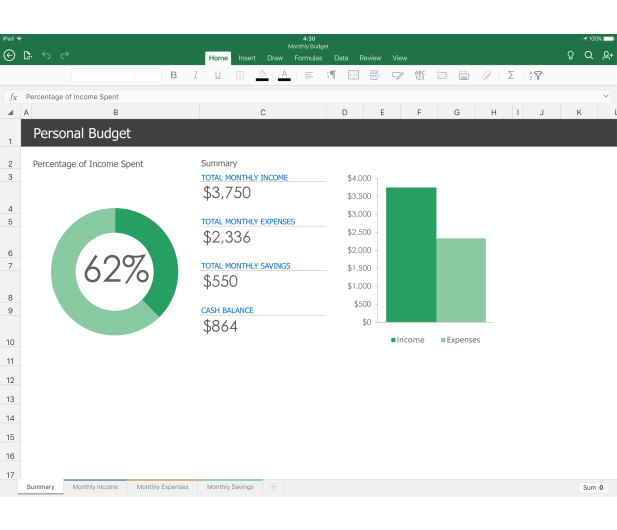
Task: Open the Formulas ribbon tab
Action: click(x=308, y=58)
